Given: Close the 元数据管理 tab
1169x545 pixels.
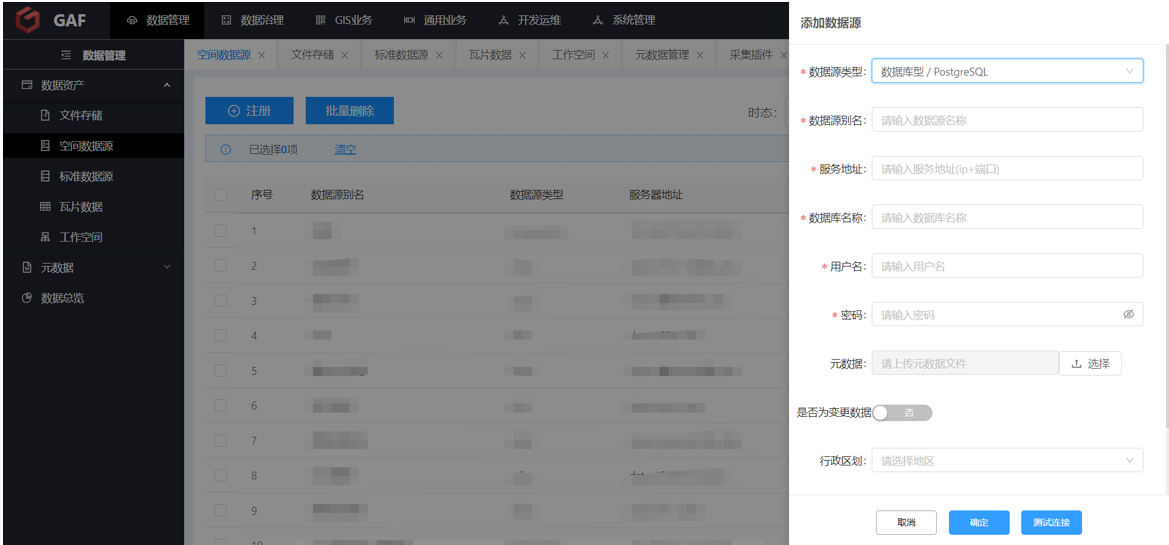Looking at the screenshot, I should point(700,55).
